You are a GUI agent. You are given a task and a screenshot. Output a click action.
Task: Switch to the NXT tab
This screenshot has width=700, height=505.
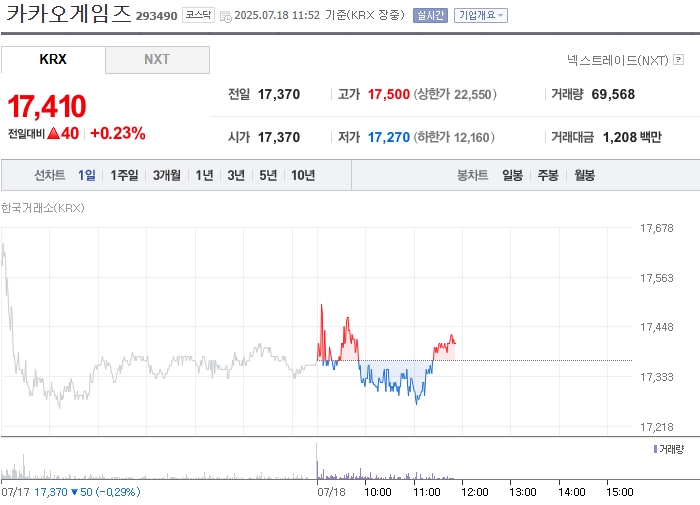[x=157, y=59]
